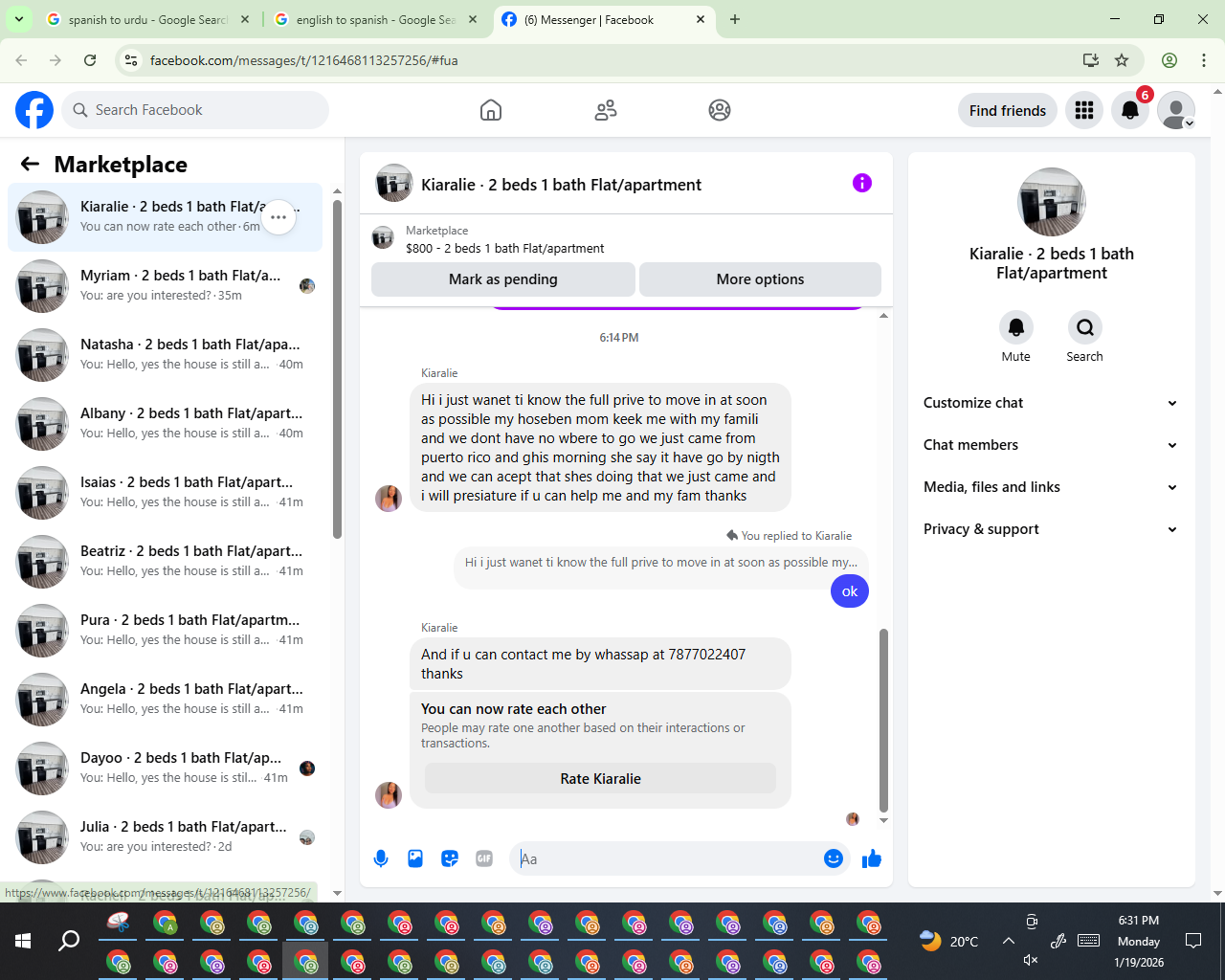Expand Customize chat section
The image size is (1225, 980).
pyautogui.click(x=1051, y=403)
